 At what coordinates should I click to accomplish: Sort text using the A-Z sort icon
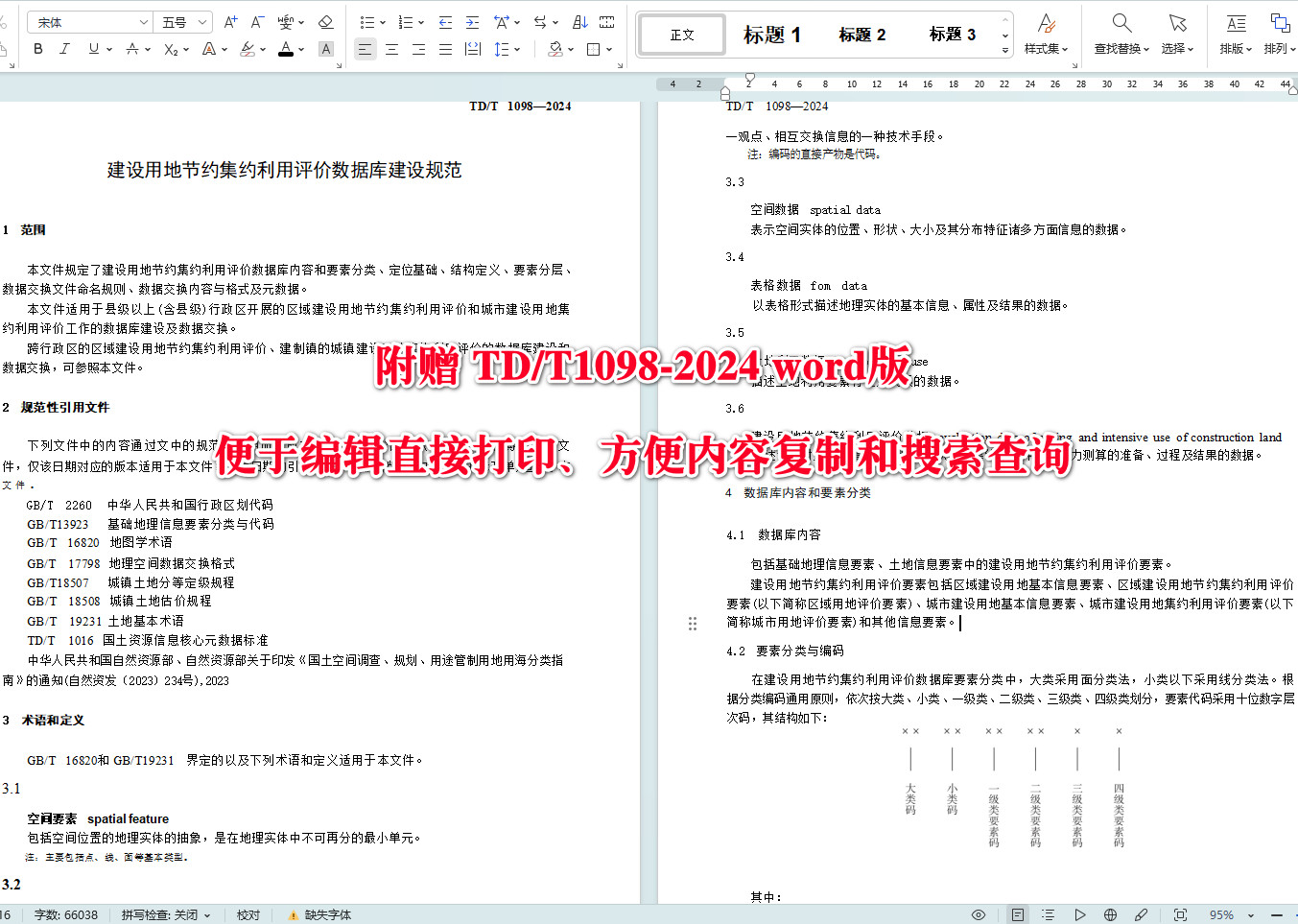click(579, 22)
